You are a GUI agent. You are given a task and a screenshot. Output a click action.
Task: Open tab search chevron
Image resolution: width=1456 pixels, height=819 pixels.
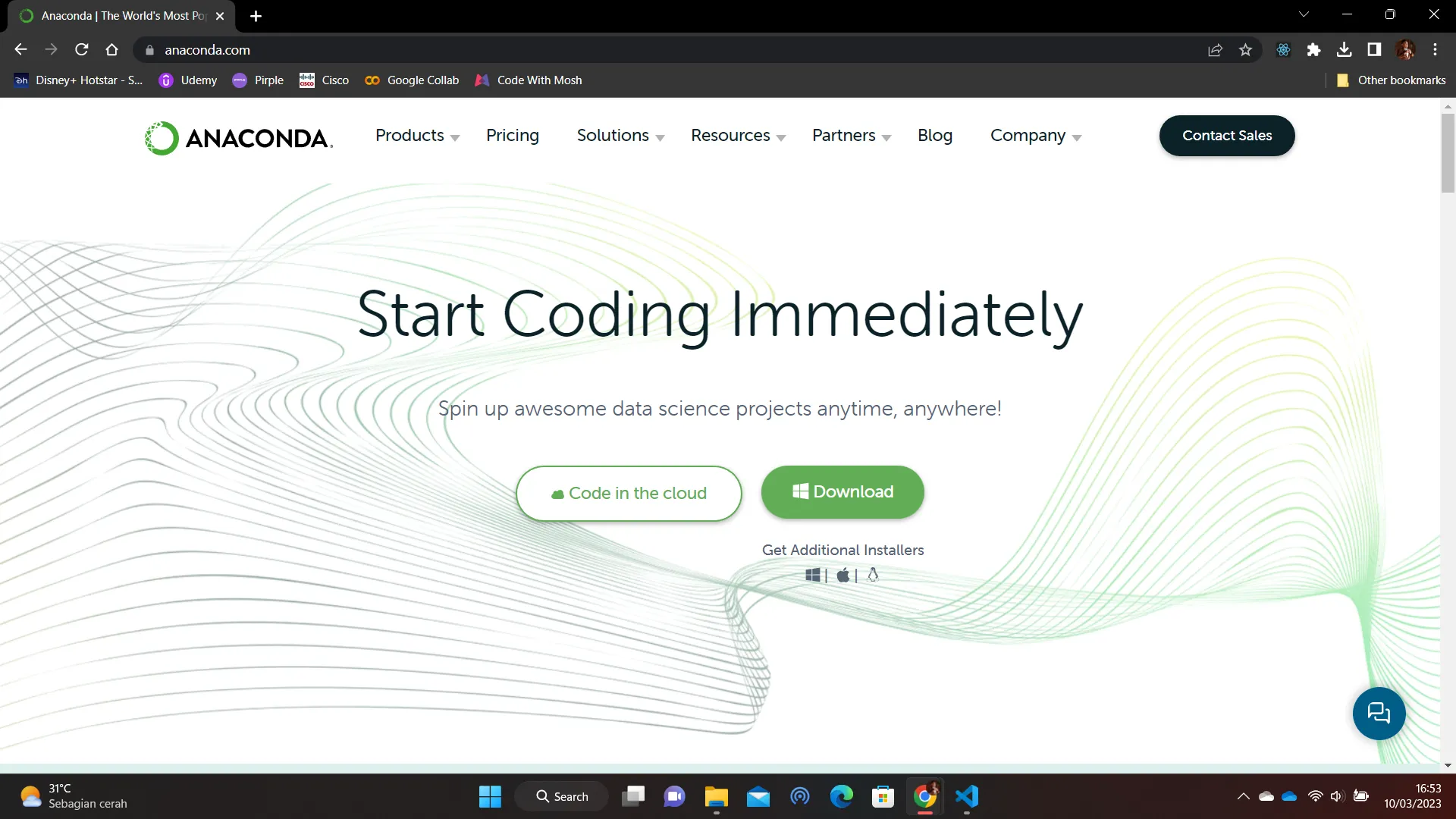coord(1304,14)
